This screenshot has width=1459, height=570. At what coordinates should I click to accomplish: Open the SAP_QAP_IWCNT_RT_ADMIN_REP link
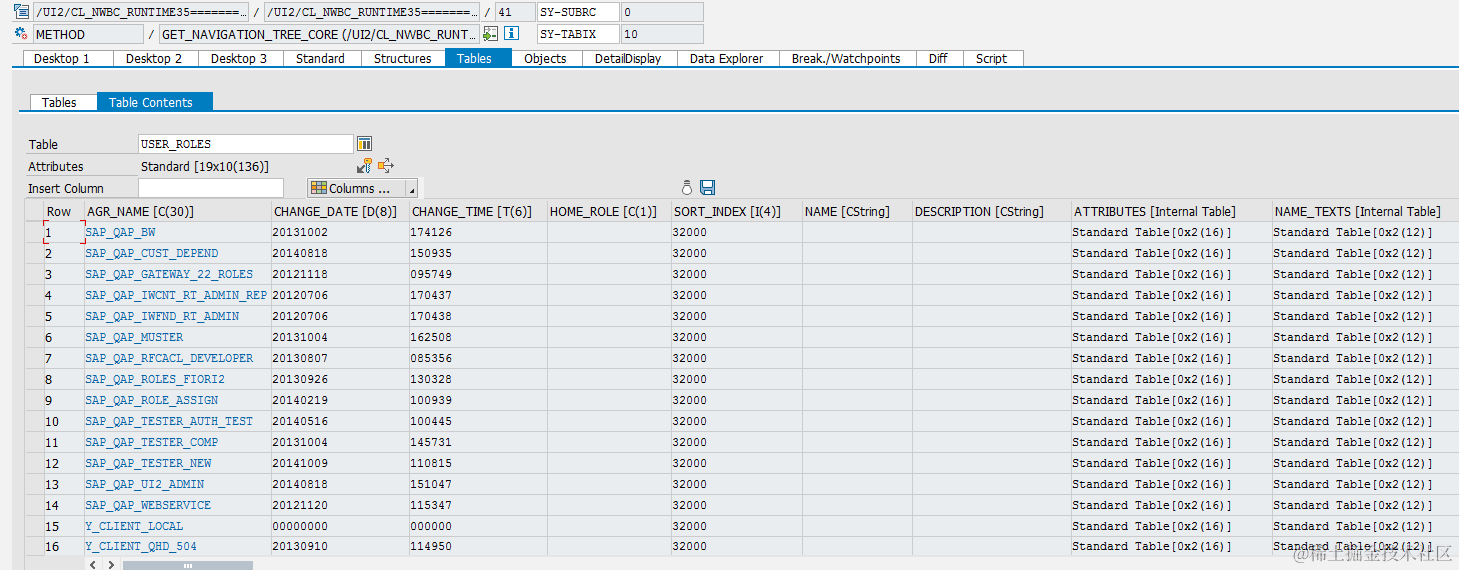coord(176,295)
